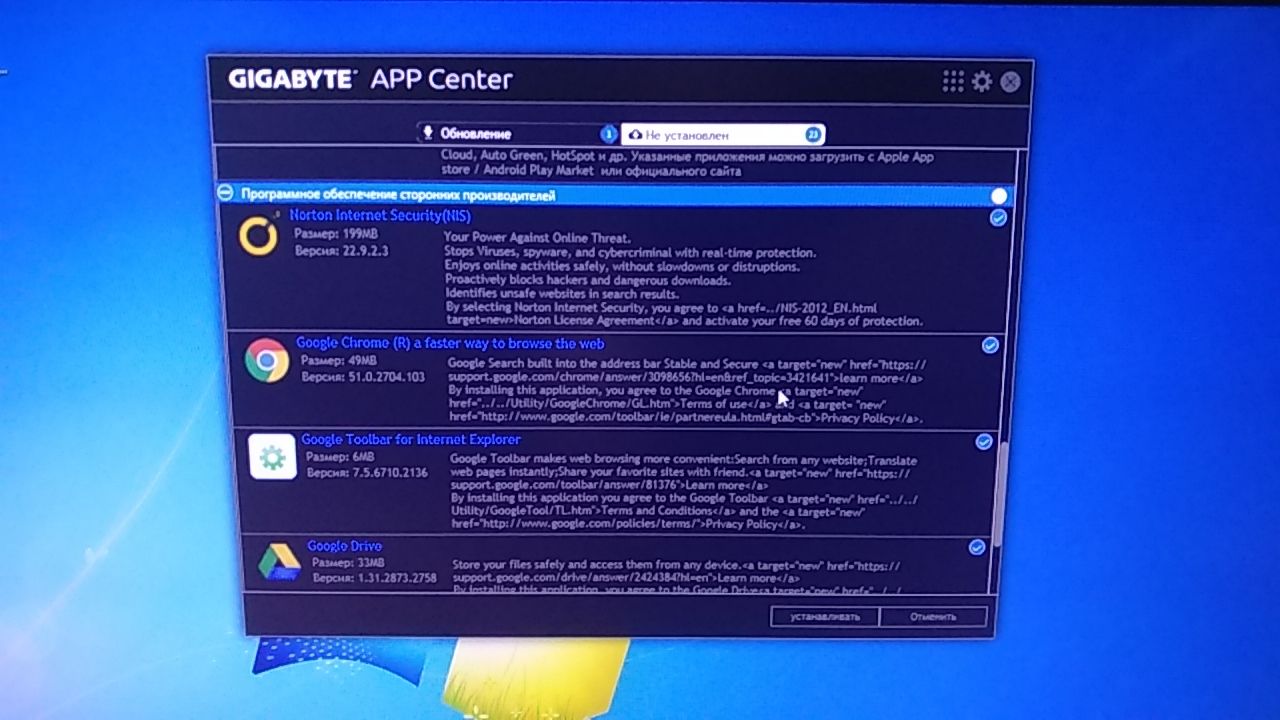The image size is (1280, 720).
Task: Collapse the third-party software section
Action: click(x=226, y=193)
